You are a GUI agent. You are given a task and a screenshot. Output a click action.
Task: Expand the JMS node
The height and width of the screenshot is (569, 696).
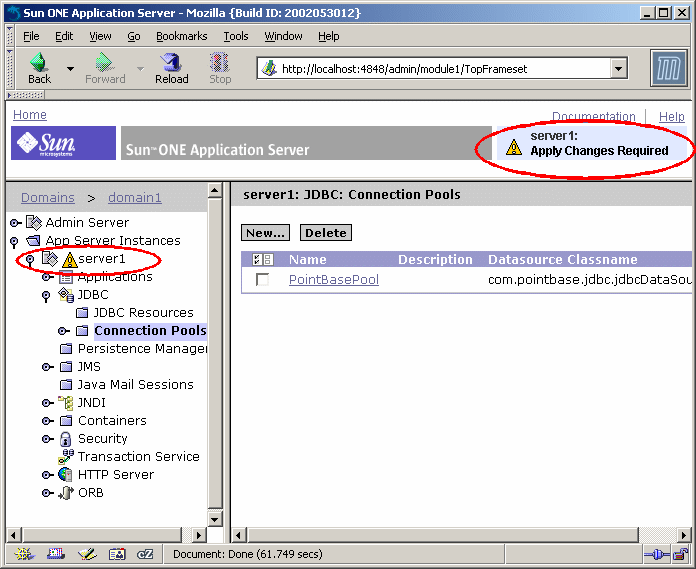tap(48, 367)
